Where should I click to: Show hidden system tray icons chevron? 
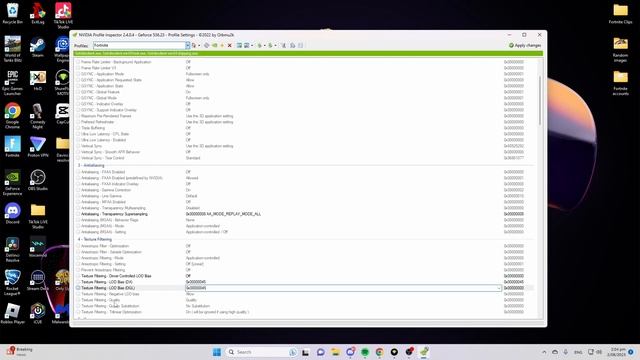click(544, 352)
